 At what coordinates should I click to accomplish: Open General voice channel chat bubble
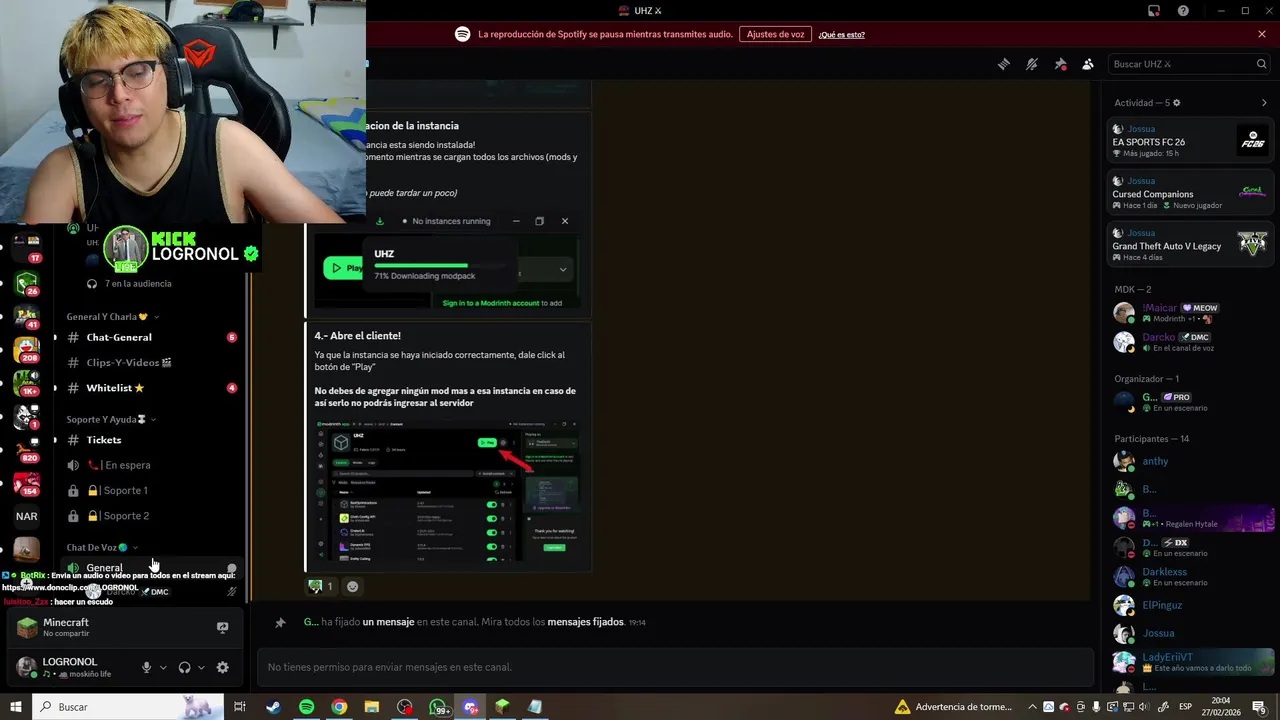232,568
